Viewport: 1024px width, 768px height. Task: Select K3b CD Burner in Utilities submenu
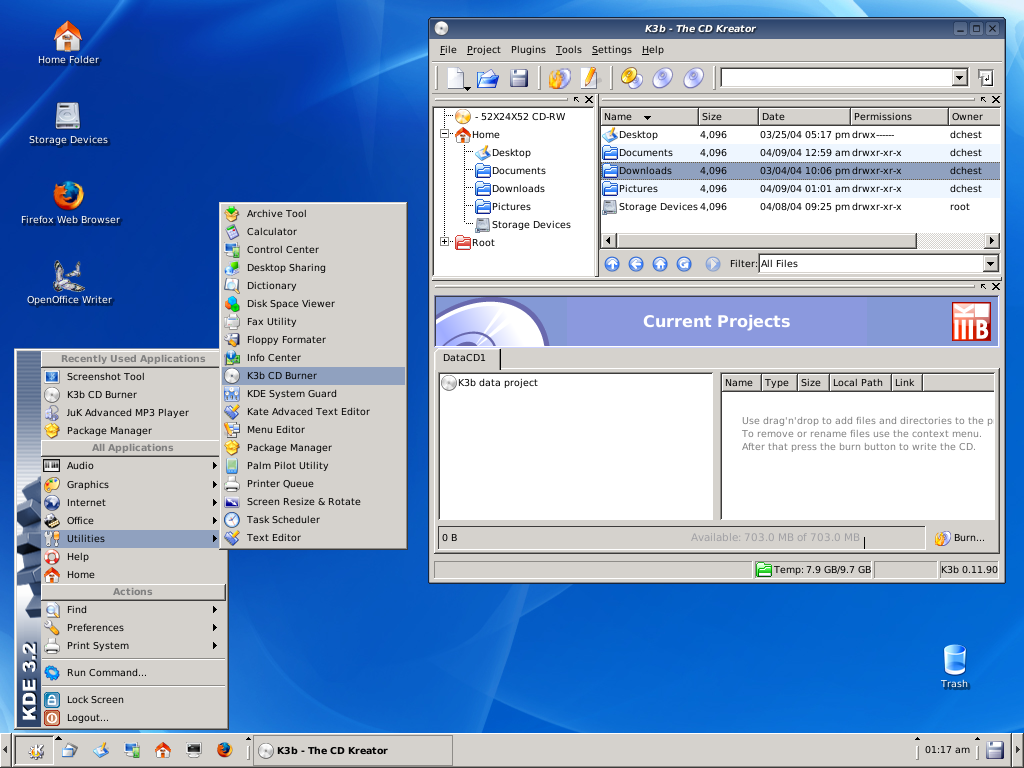click(313, 376)
